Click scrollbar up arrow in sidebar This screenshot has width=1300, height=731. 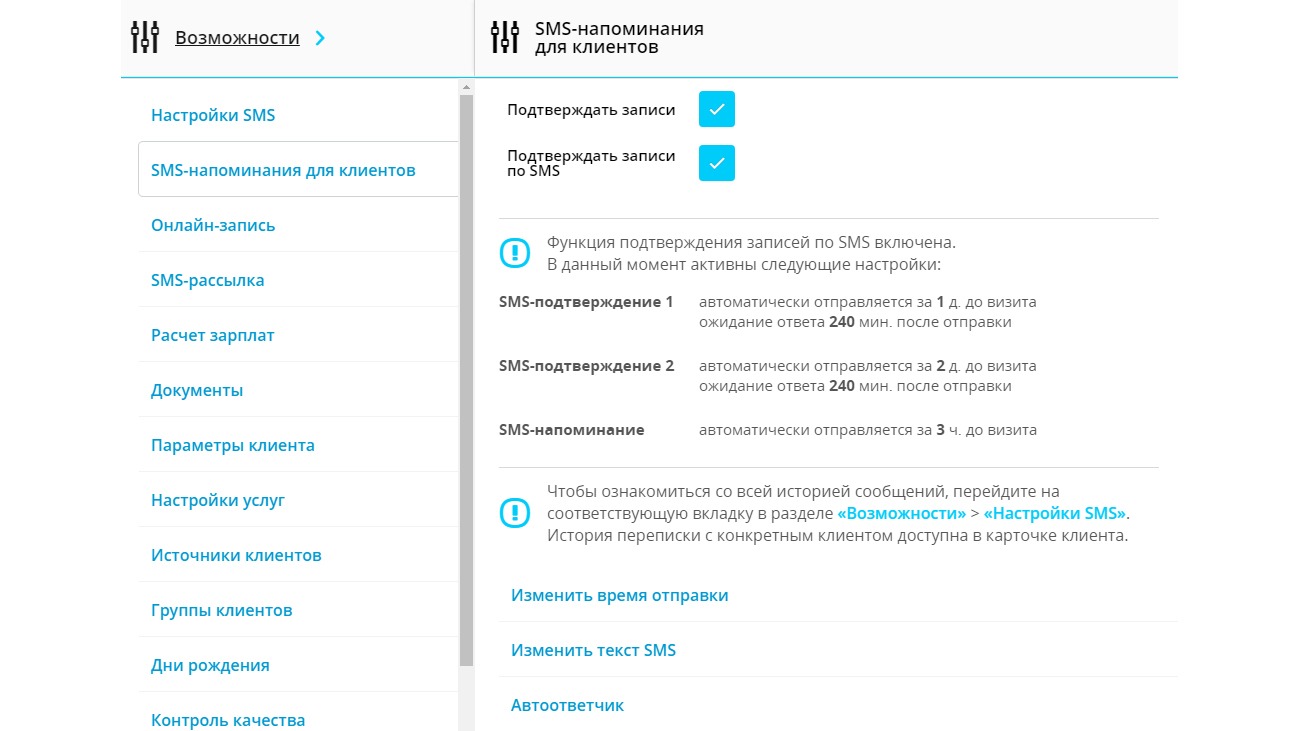coord(466,87)
